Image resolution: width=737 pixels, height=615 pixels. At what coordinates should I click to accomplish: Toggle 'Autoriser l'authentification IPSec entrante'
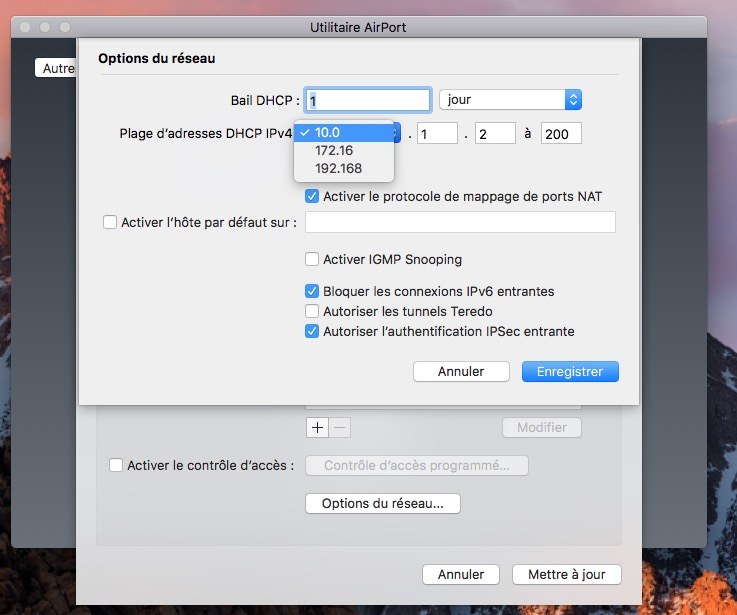[x=312, y=331]
